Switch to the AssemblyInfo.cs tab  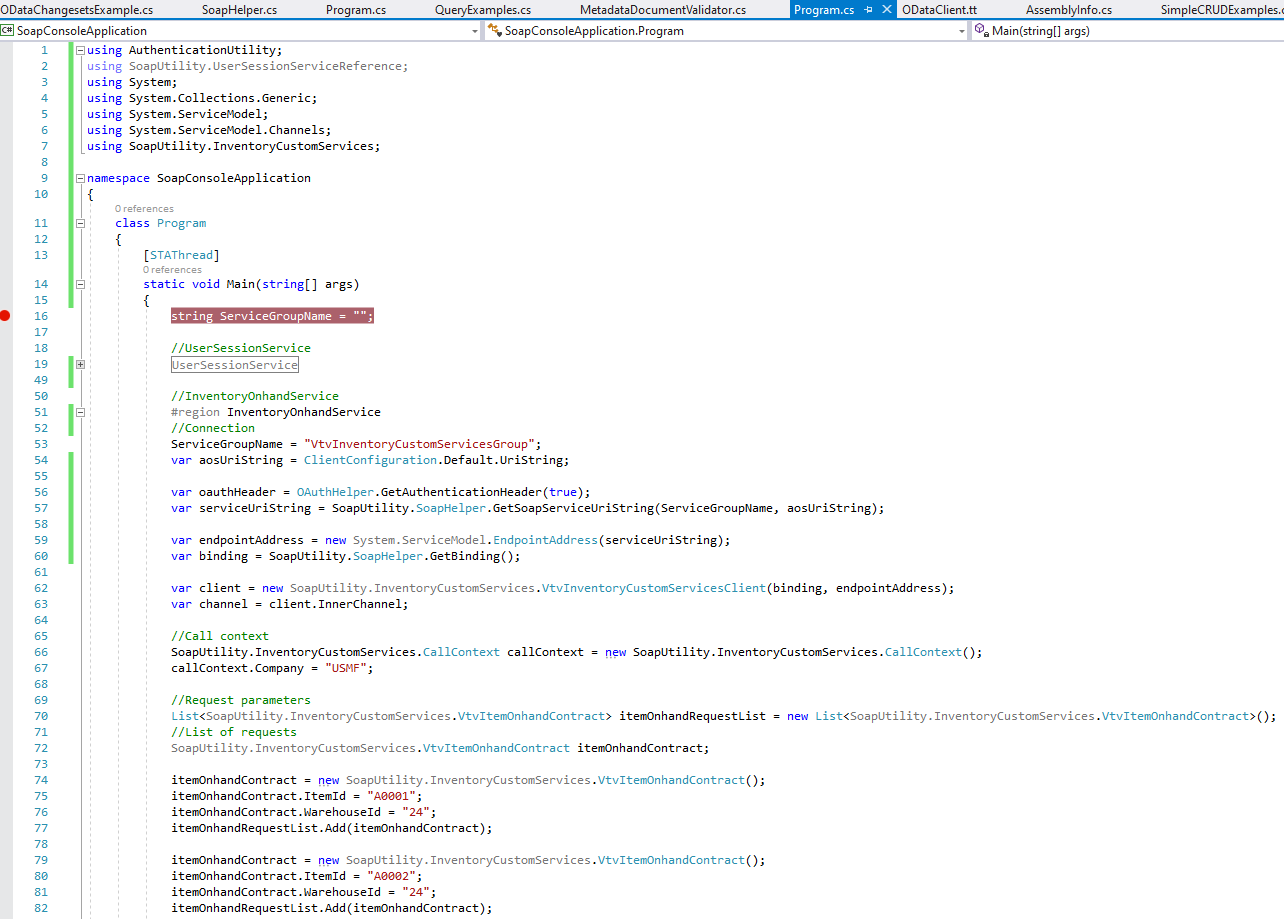pyautogui.click(x=1068, y=9)
